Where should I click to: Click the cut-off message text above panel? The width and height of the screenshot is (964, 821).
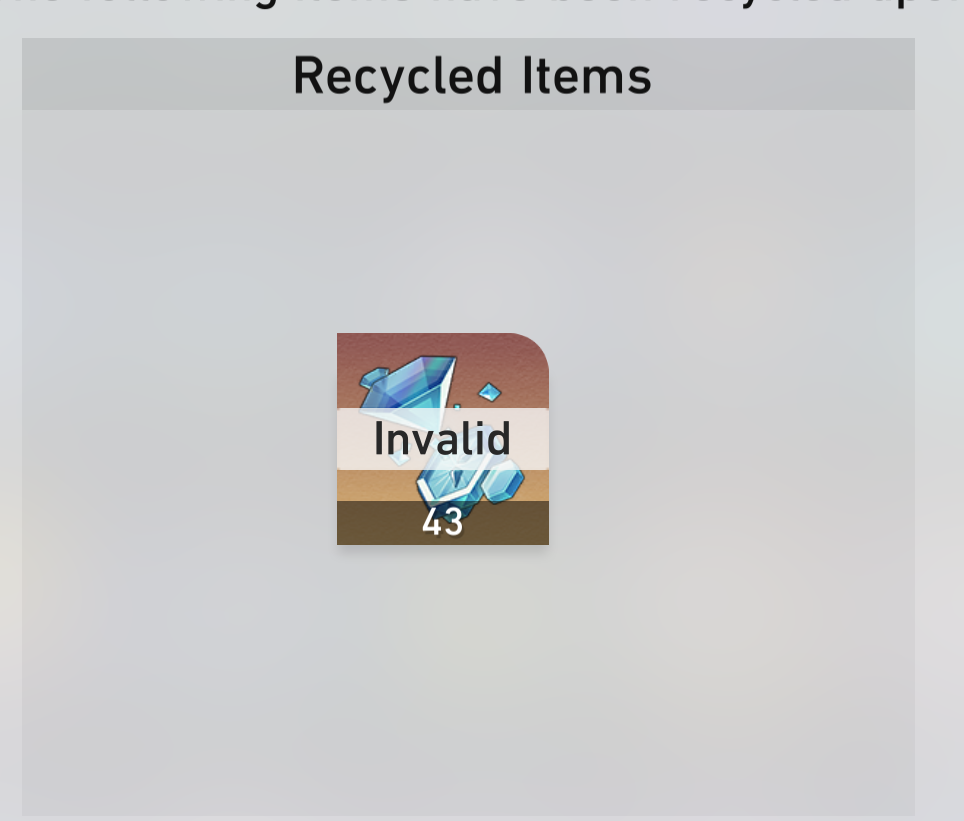pyautogui.click(x=482, y=5)
